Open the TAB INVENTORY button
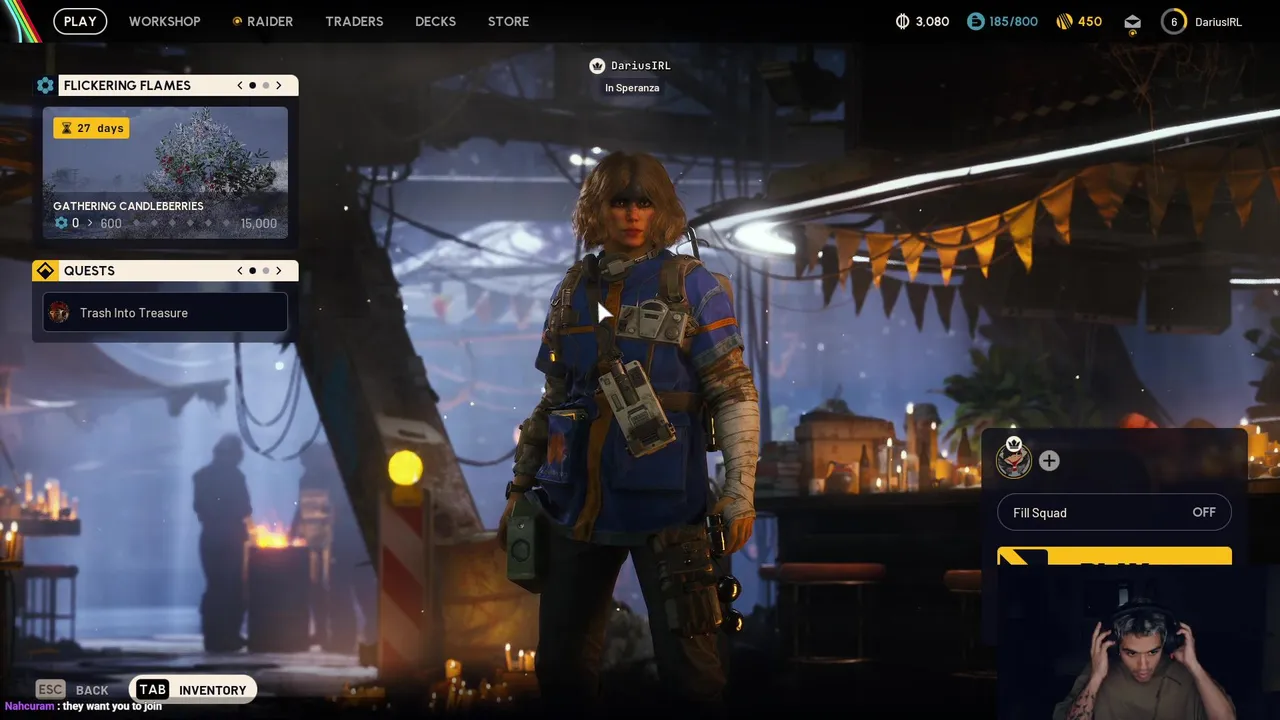This screenshot has width=1280, height=720. coord(193,690)
